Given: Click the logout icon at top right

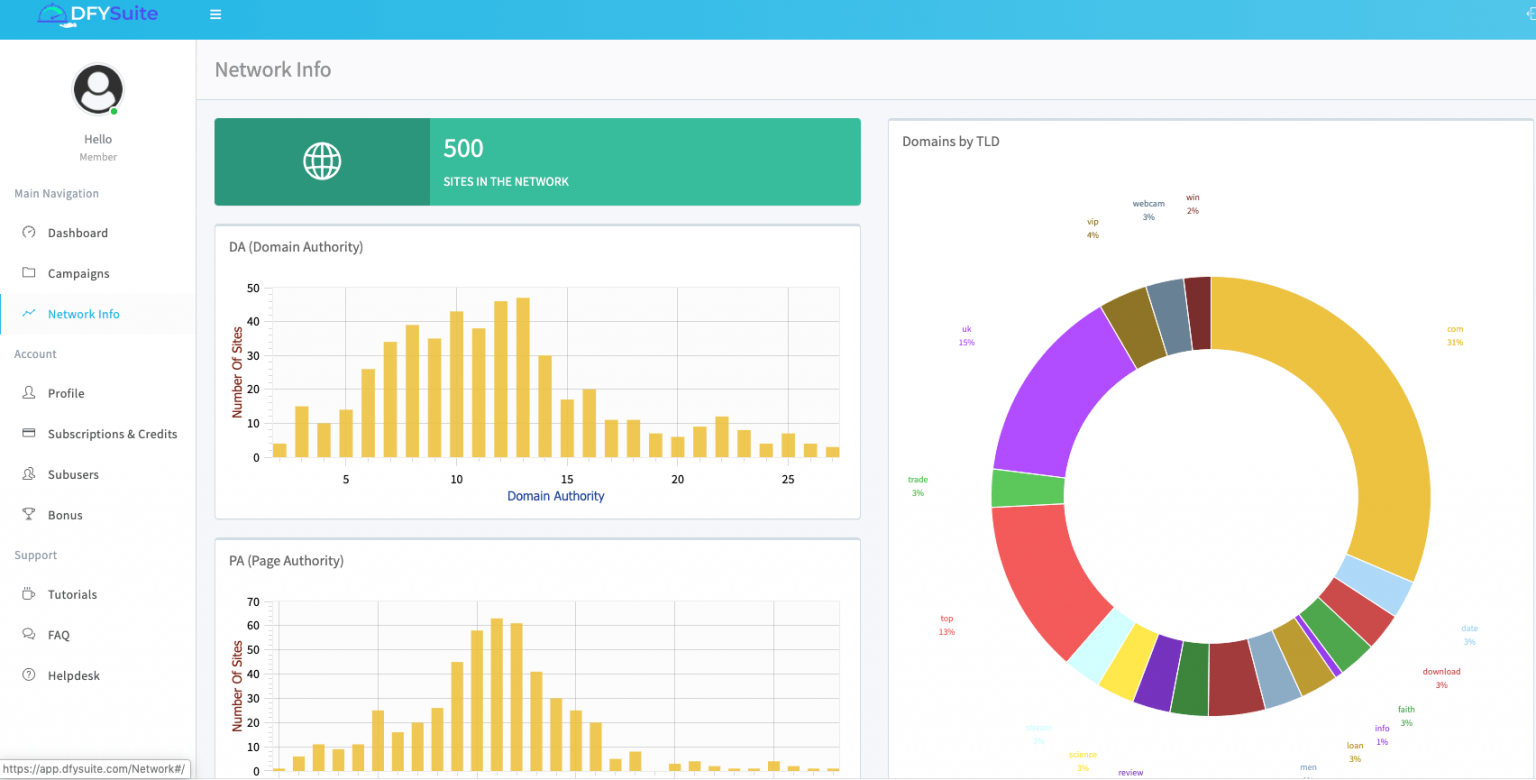Looking at the screenshot, I should point(1530,15).
